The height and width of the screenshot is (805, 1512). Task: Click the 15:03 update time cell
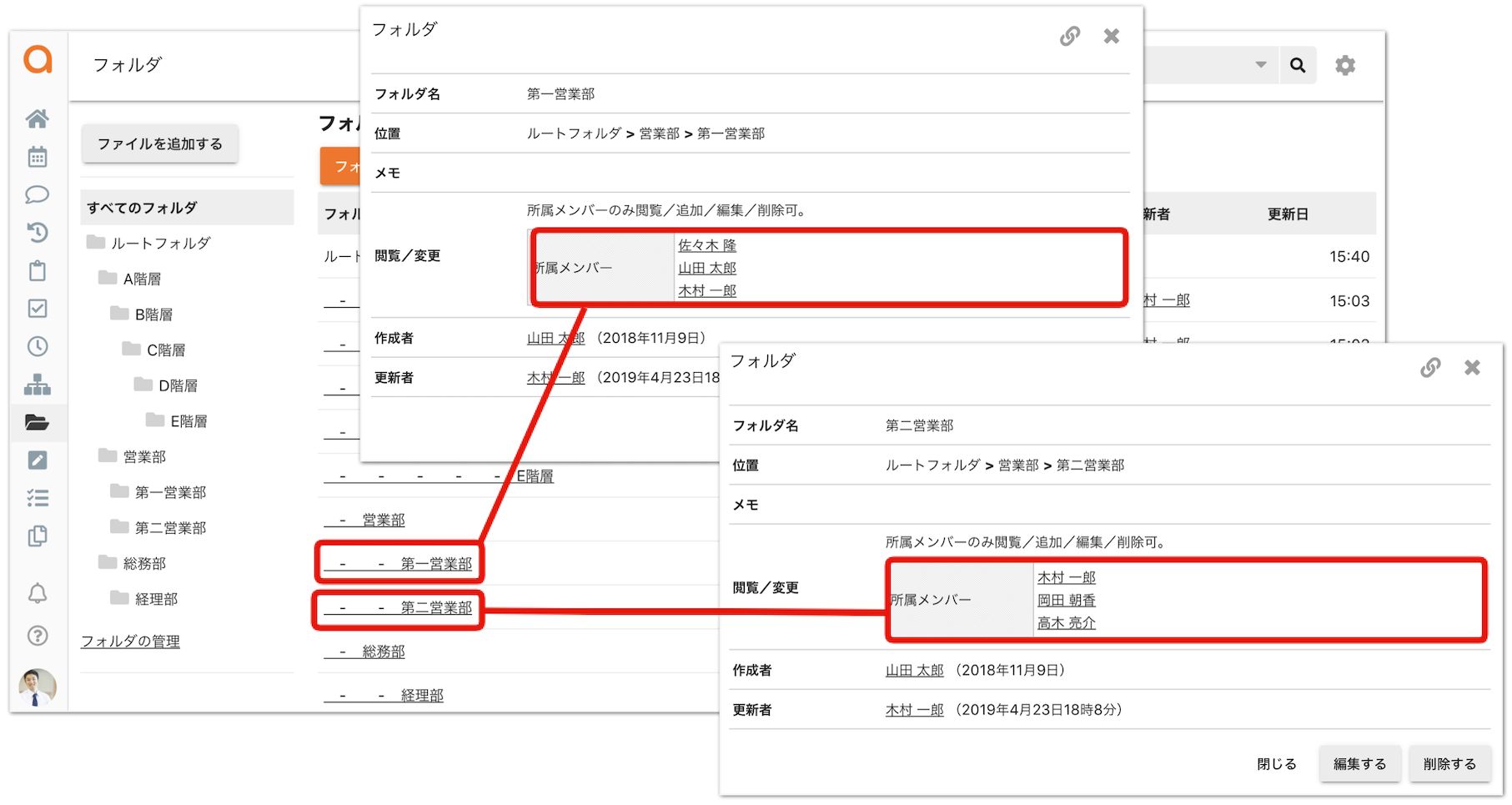click(1349, 301)
